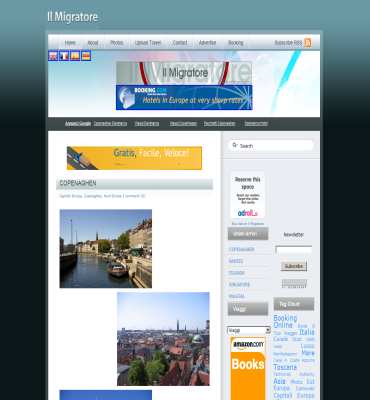This screenshot has width=370, height=400.
Task: Click the Tag Cloud header
Action: [294, 304]
